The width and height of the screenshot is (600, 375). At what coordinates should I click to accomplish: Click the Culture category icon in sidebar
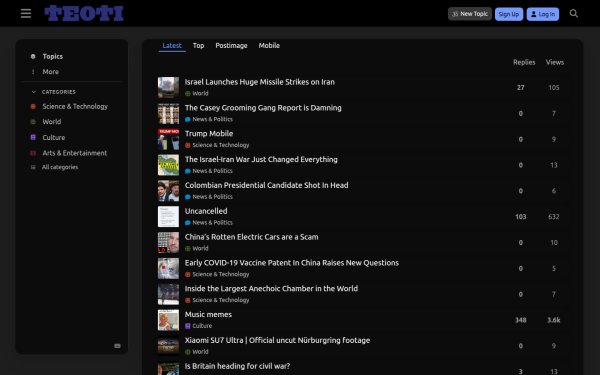click(x=33, y=137)
